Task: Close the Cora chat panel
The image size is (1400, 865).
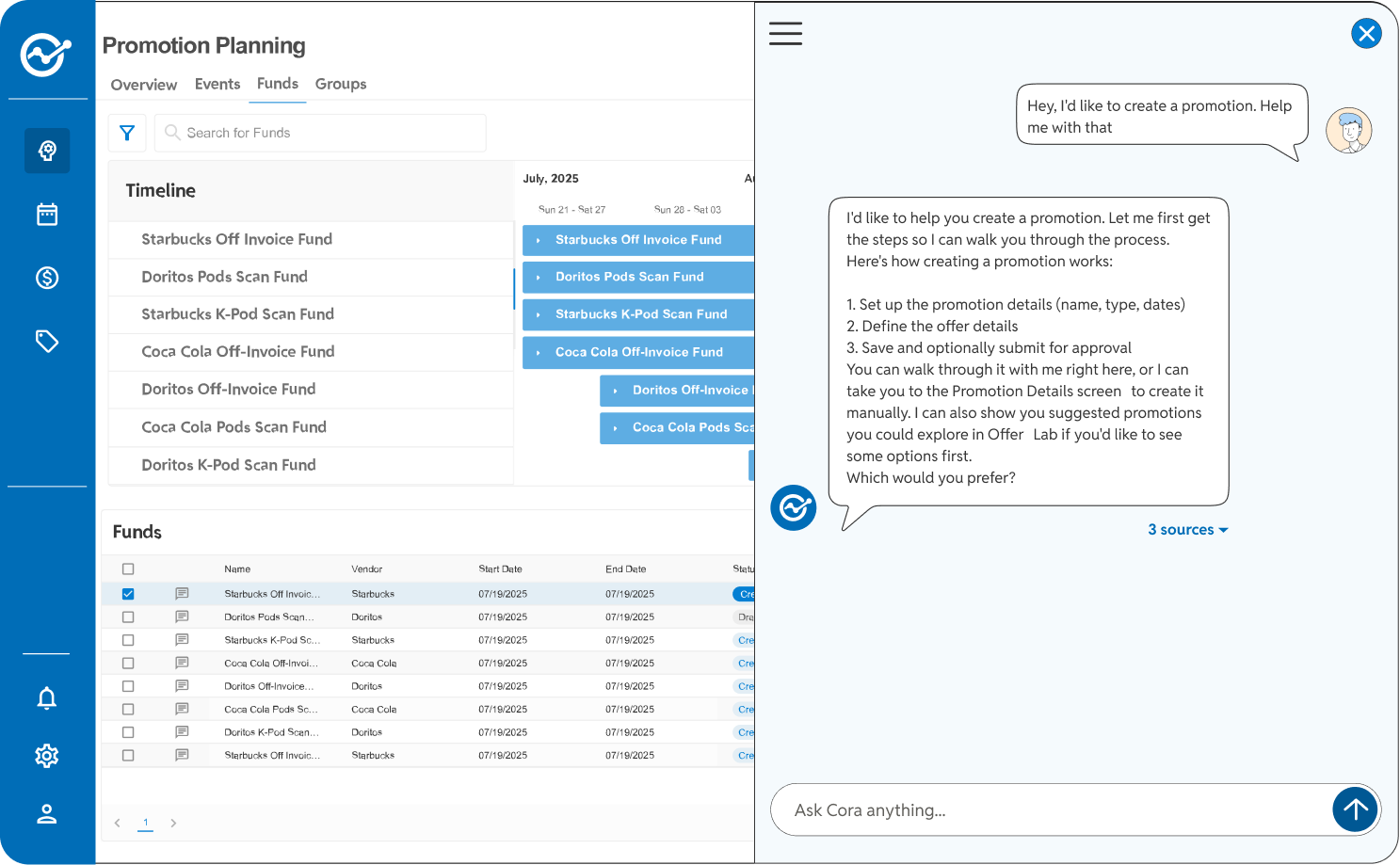Action: click(1366, 34)
